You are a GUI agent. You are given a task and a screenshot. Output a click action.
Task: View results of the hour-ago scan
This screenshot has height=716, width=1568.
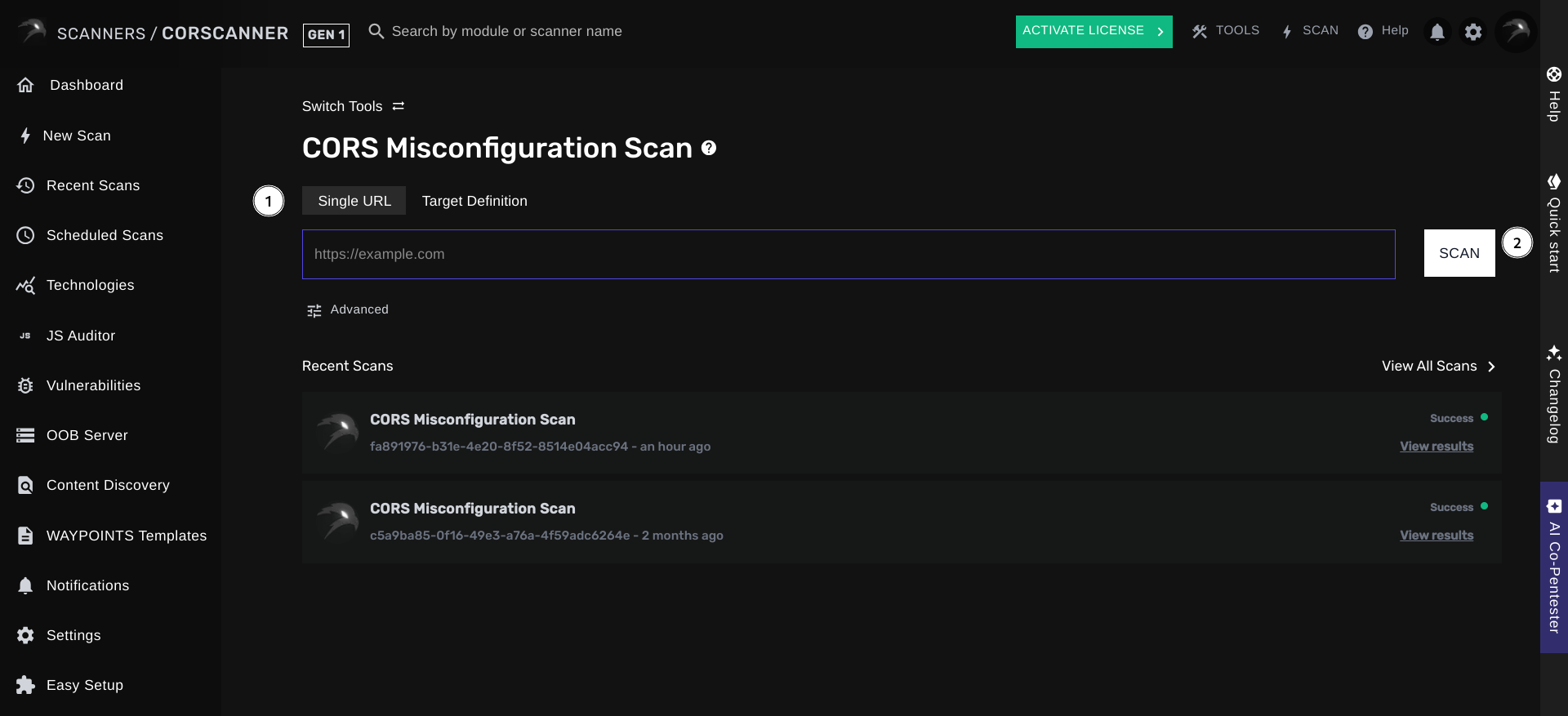[1437, 446]
